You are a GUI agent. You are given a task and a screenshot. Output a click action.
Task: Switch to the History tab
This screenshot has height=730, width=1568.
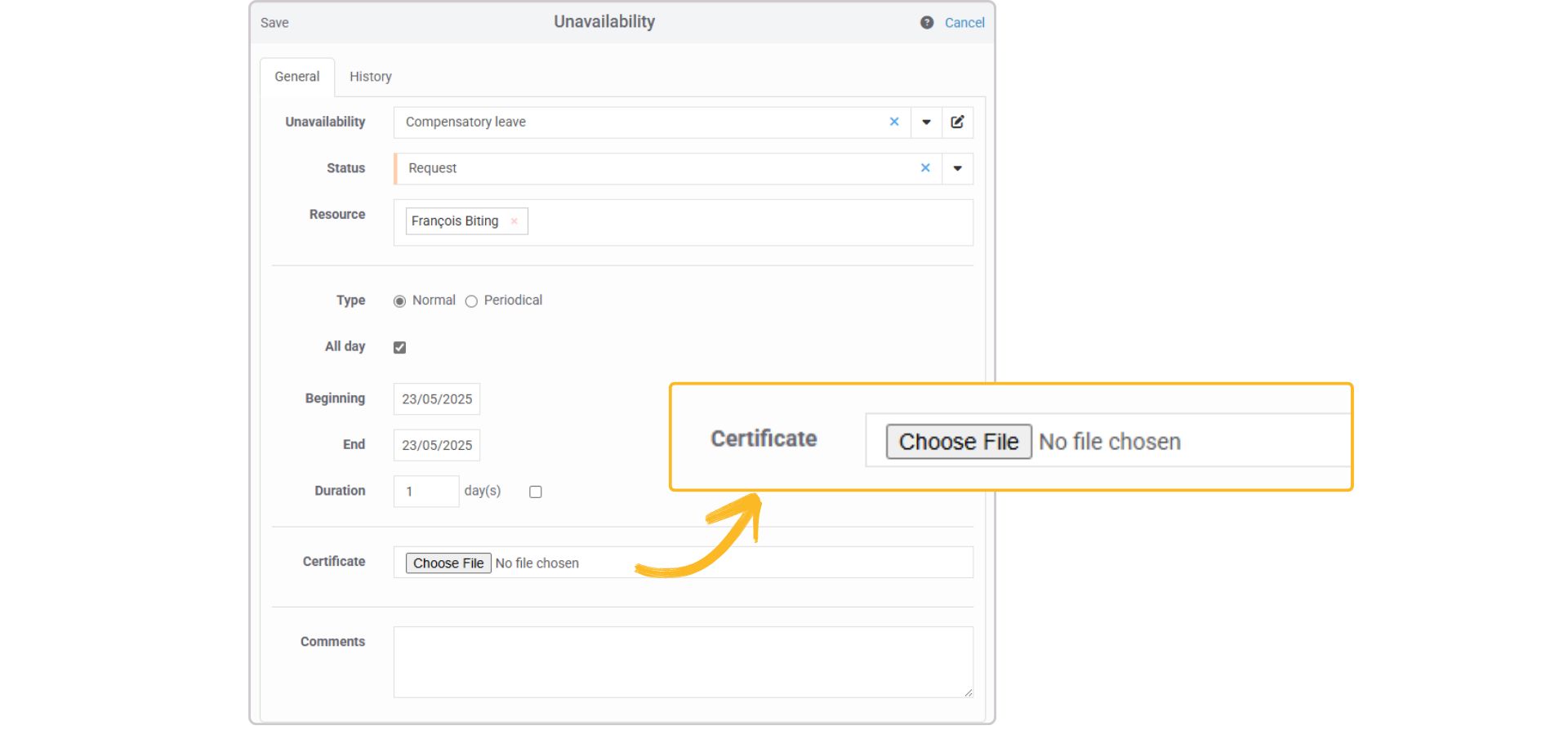(370, 77)
